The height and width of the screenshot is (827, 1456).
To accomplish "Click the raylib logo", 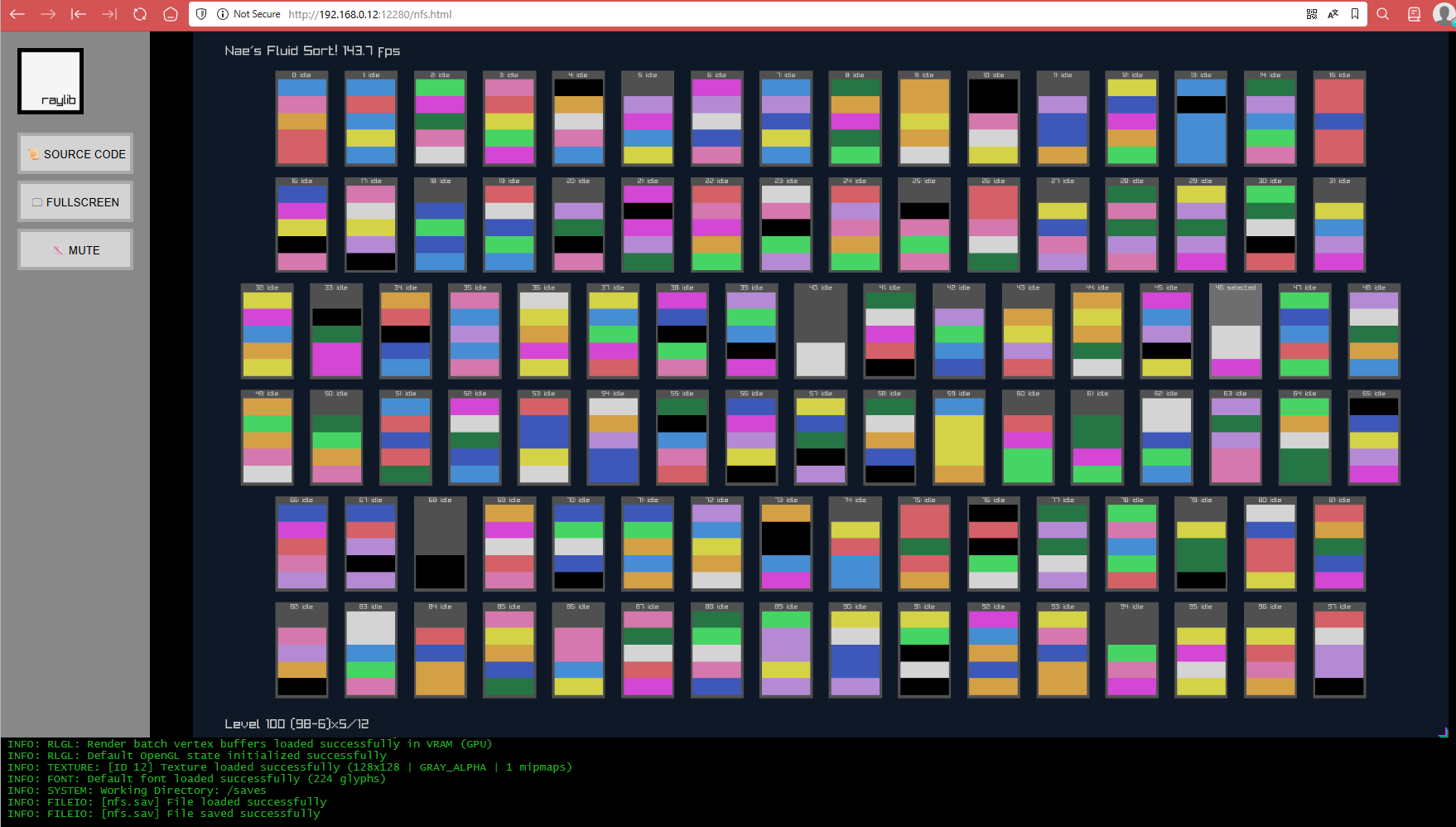I will pyautogui.click(x=51, y=81).
